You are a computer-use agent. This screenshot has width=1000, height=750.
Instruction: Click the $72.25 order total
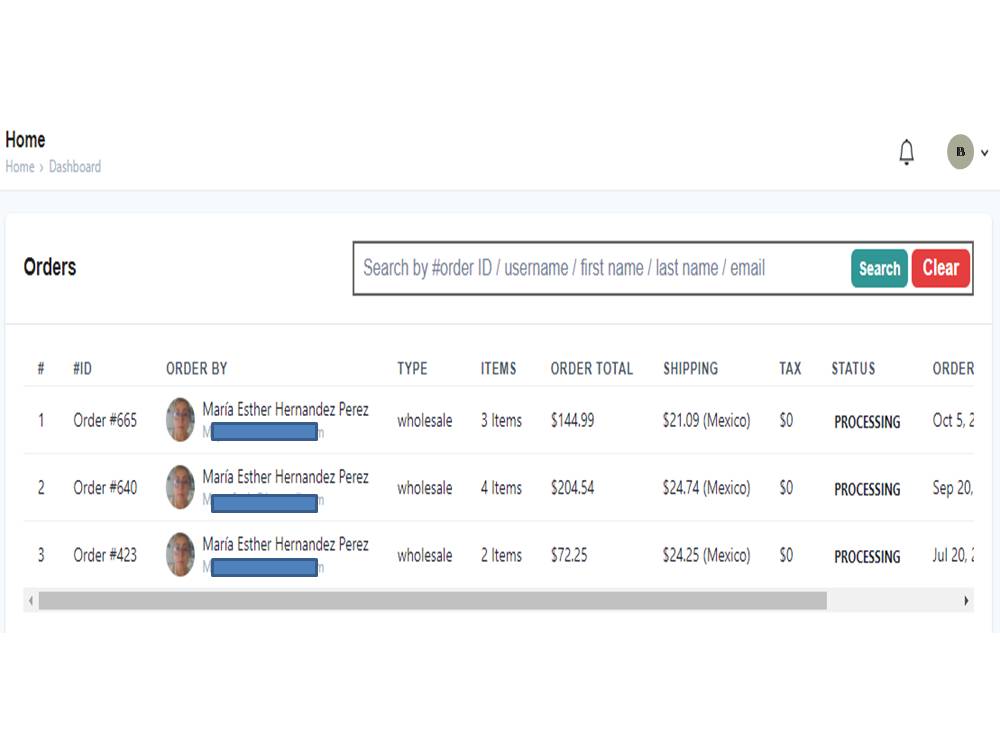coord(569,555)
